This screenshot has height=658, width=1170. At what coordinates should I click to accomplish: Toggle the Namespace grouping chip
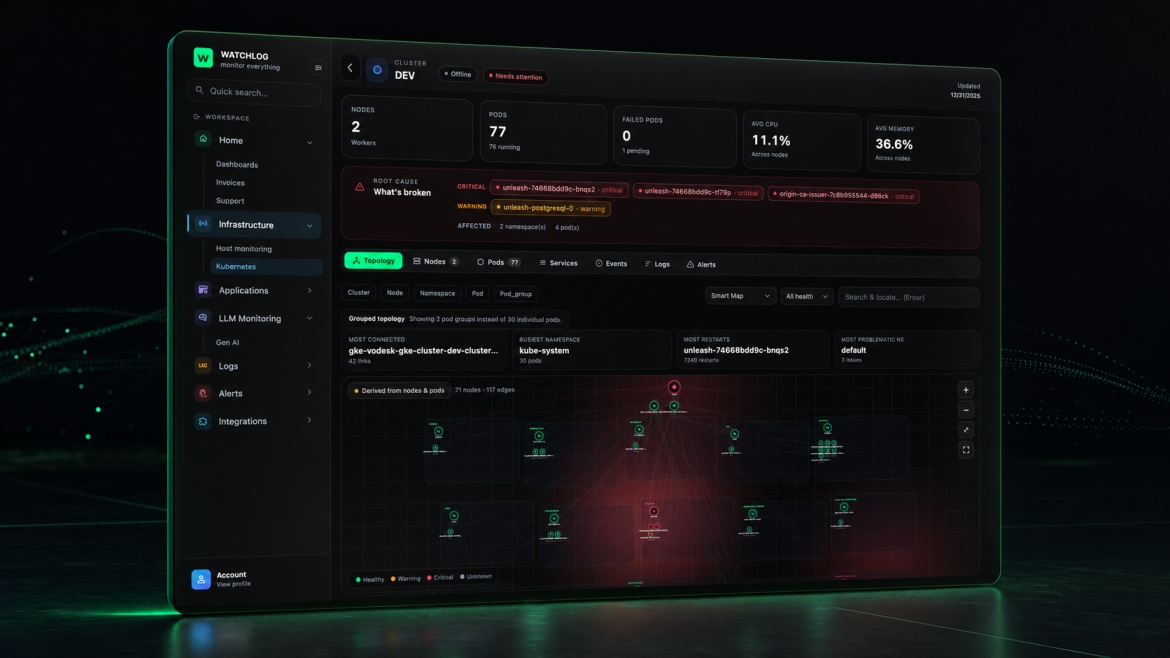click(437, 294)
